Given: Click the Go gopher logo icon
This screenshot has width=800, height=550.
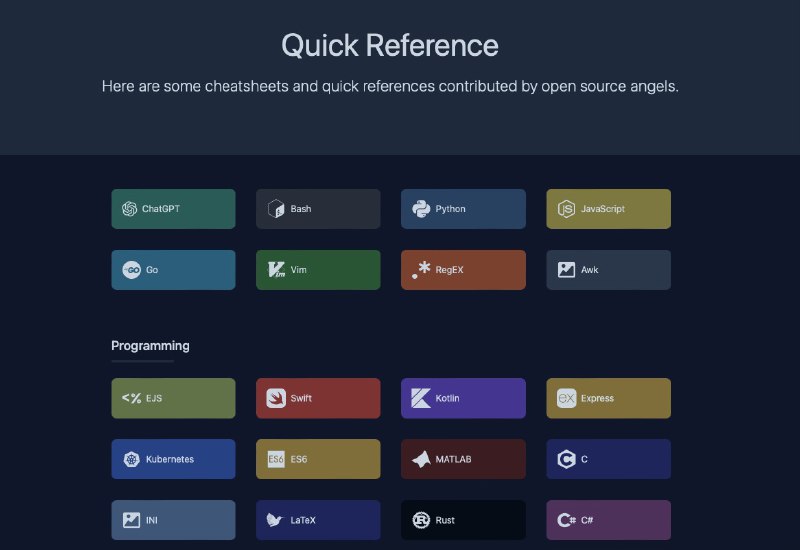Looking at the screenshot, I should click(x=130, y=270).
